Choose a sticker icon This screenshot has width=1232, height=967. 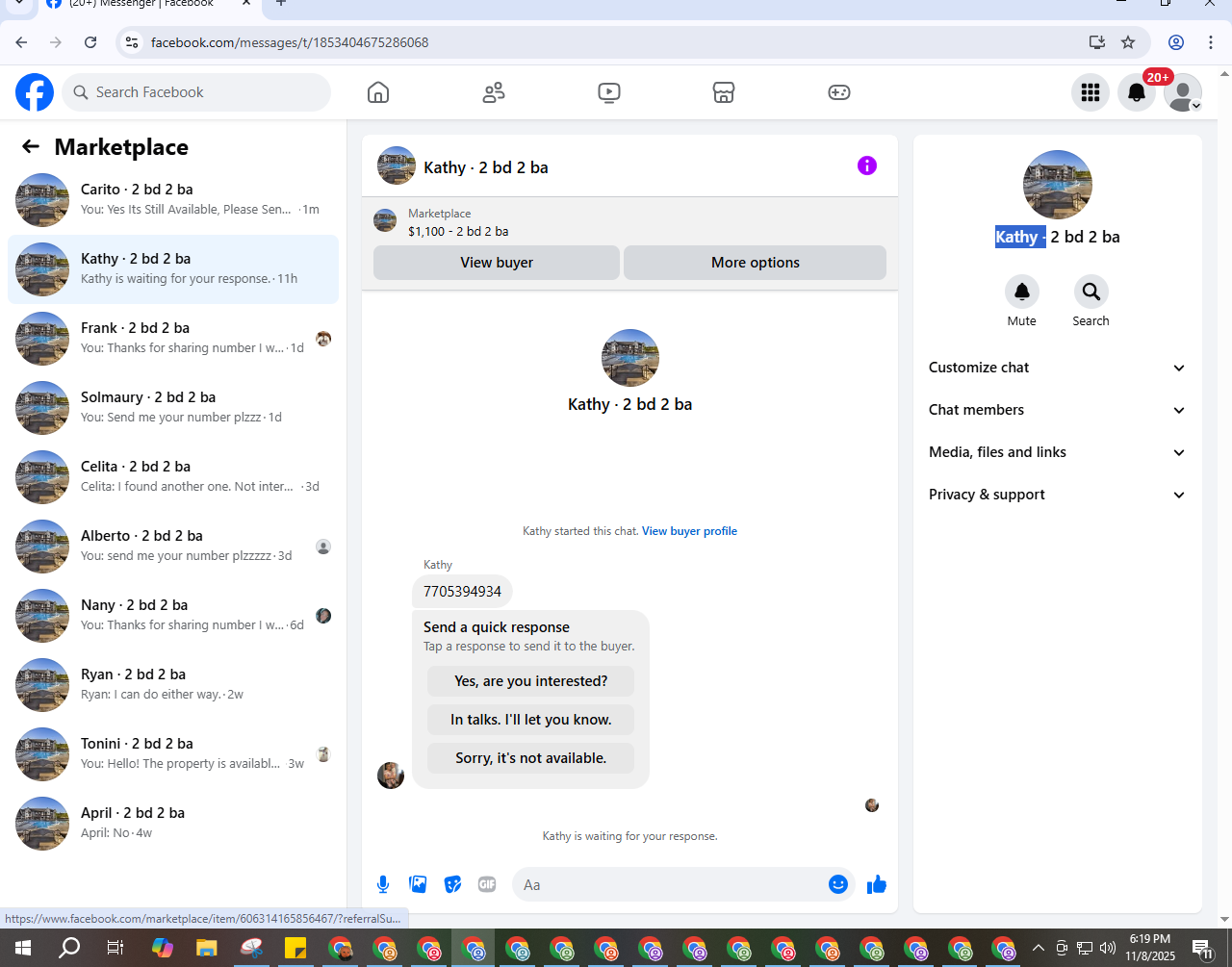(452, 884)
